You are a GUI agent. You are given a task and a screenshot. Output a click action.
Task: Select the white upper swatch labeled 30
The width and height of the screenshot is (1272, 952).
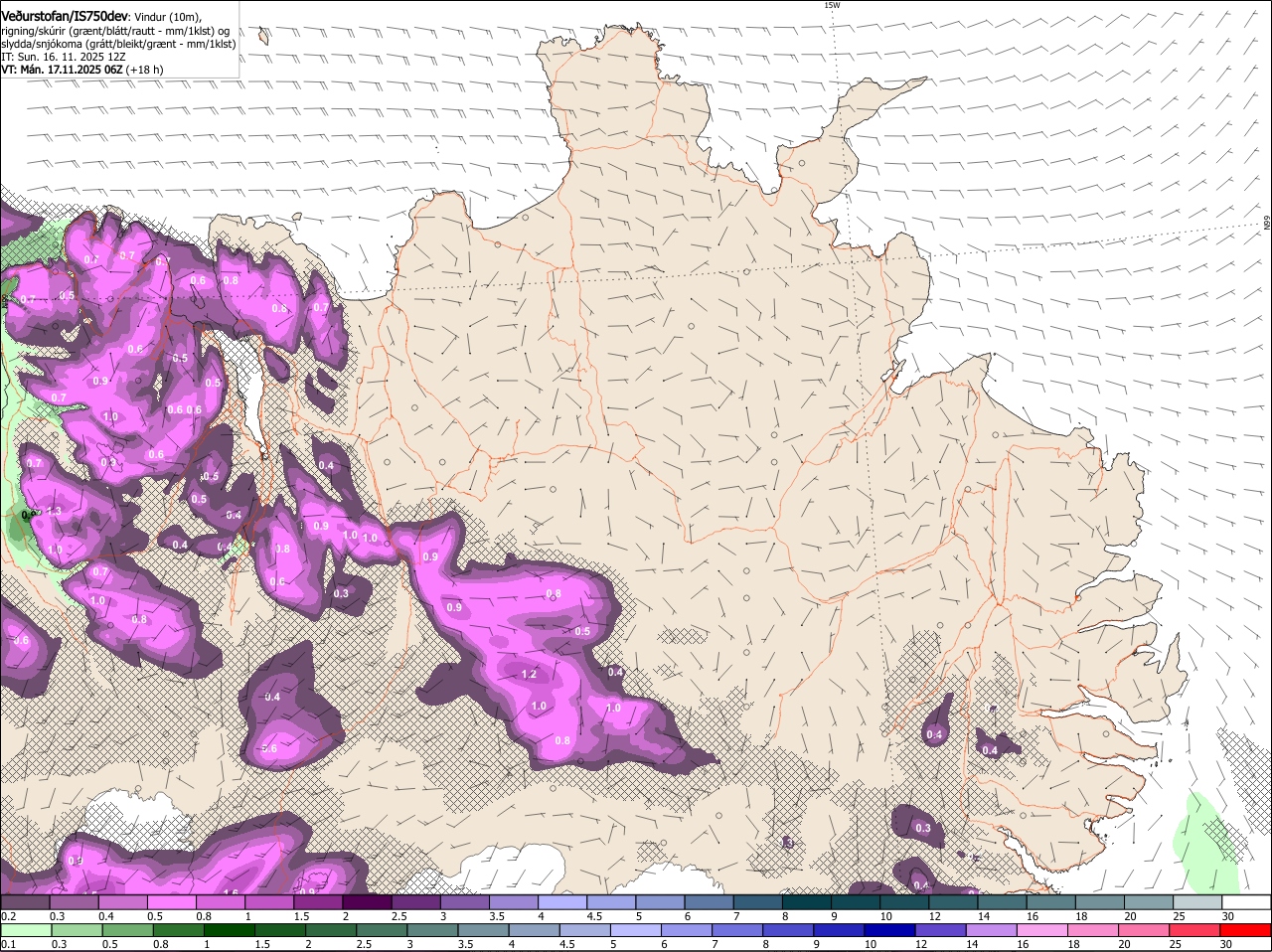click(1246, 902)
